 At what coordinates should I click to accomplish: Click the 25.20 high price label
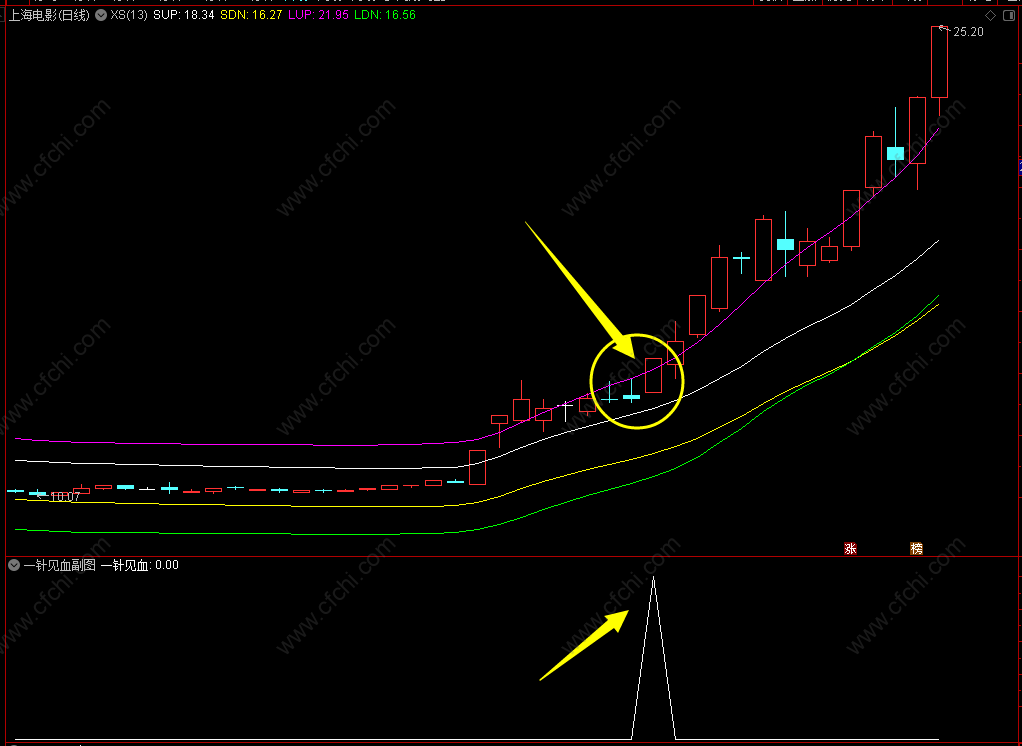coord(968,32)
